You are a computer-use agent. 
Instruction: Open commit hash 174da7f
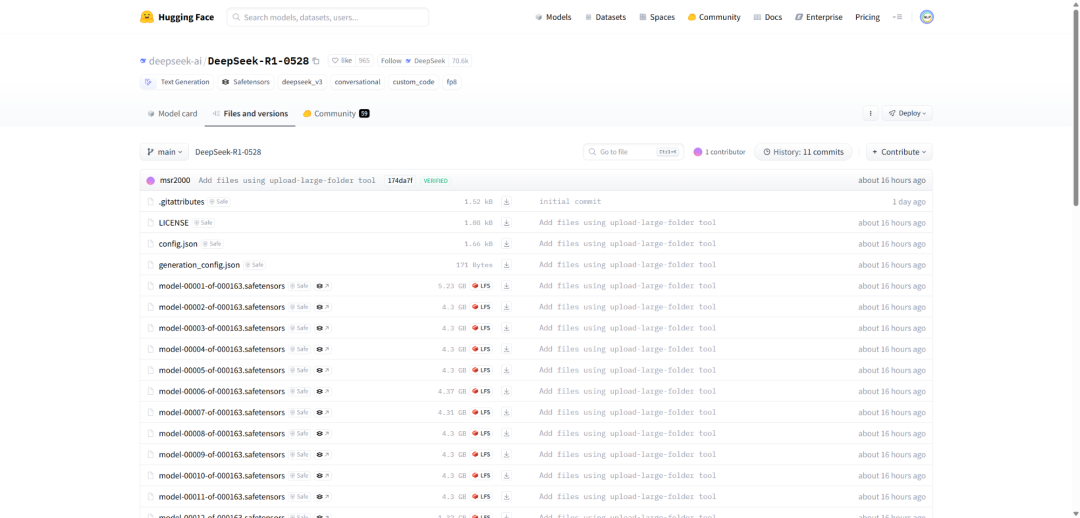point(400,180)
